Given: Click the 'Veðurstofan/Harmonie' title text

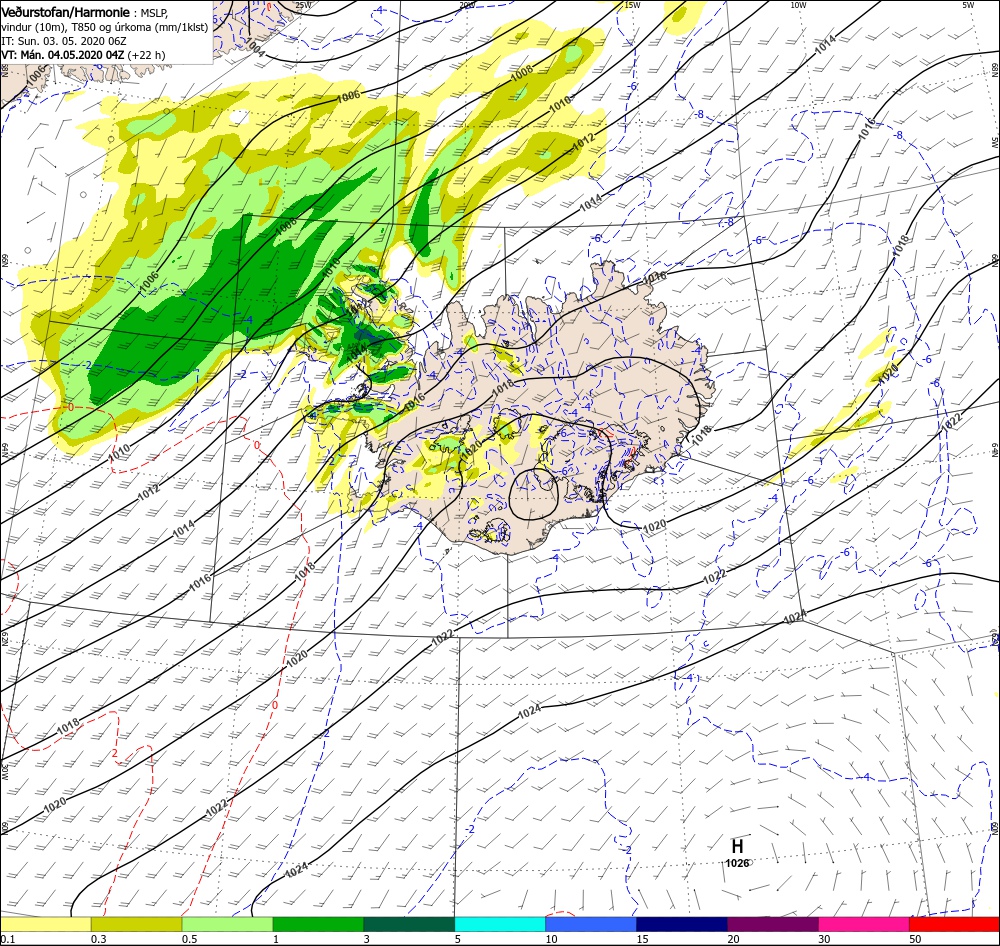Looking at the screenshot, I should (x=66, y=12).
